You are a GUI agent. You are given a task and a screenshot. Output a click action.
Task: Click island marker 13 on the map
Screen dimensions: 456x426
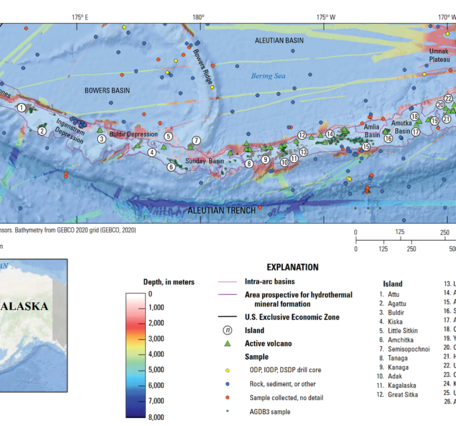(303, 152)
